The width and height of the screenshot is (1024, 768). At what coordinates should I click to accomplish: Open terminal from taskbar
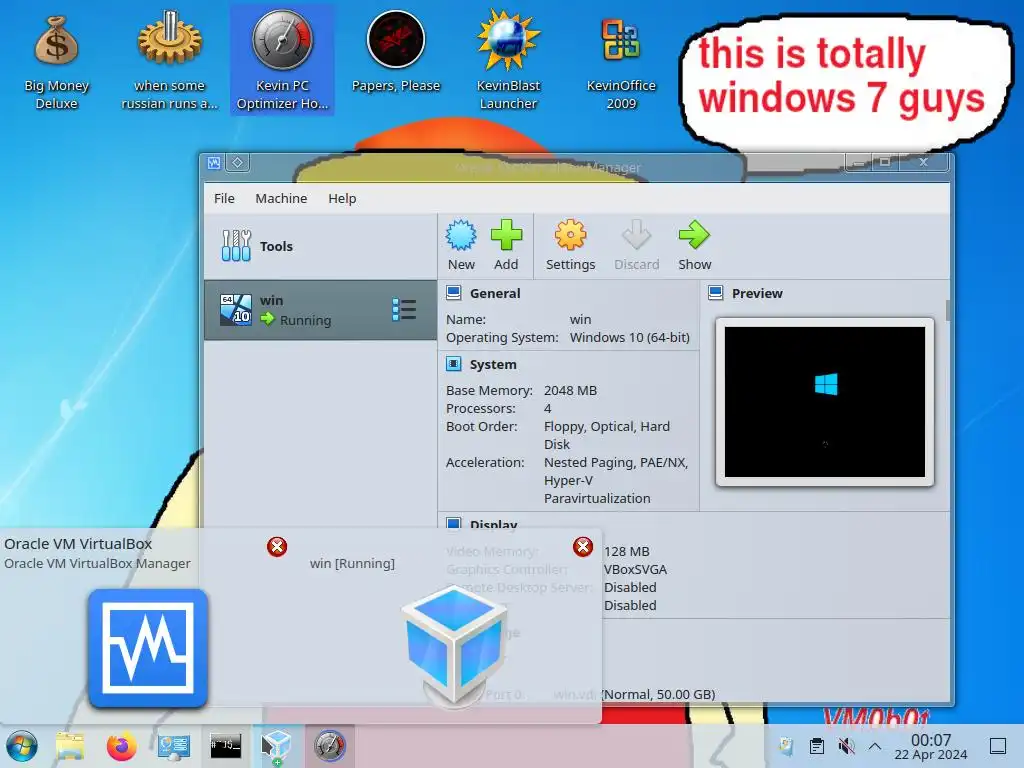click(x=225, y=745)
